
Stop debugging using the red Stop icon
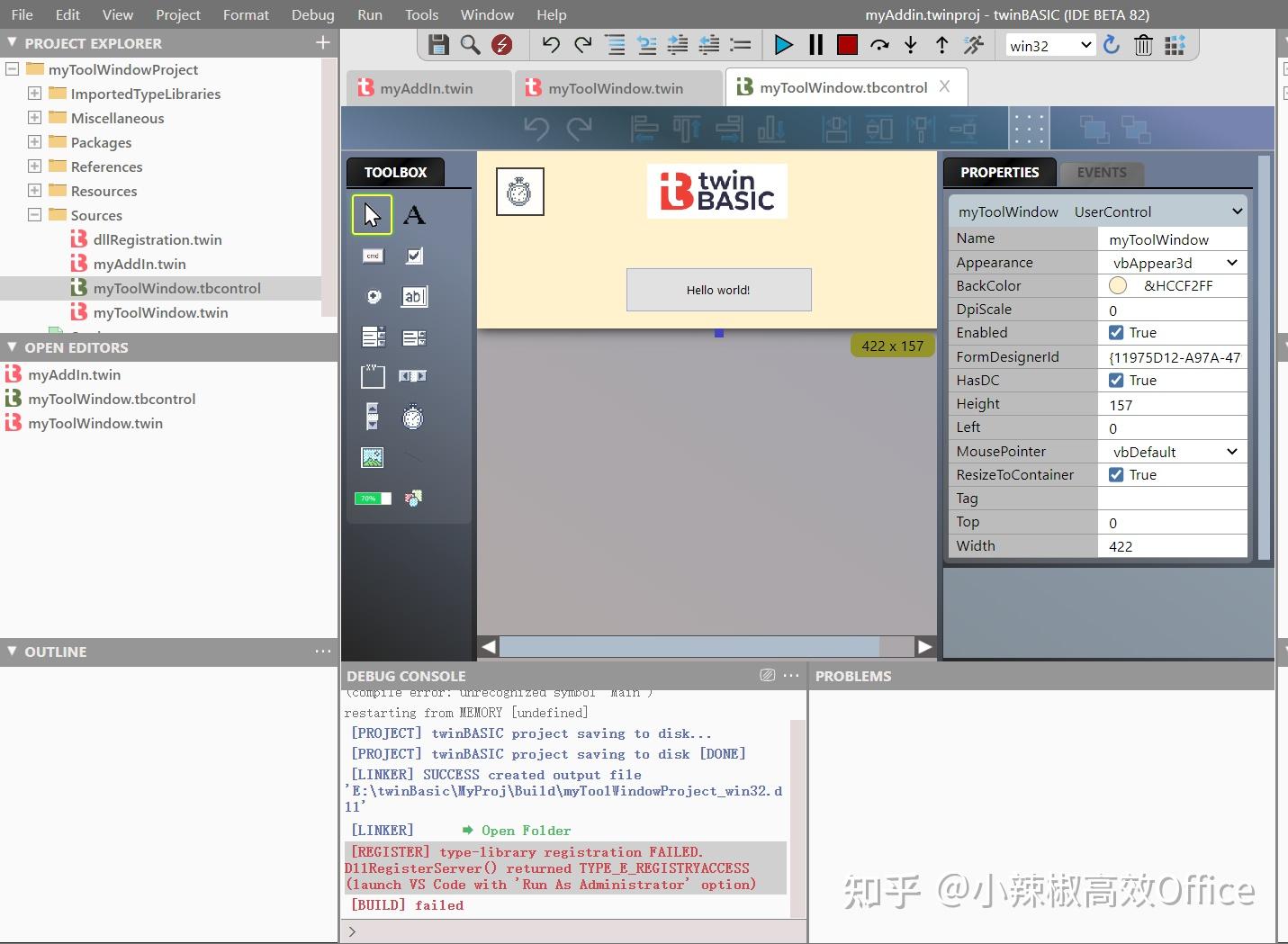point(847,44)
